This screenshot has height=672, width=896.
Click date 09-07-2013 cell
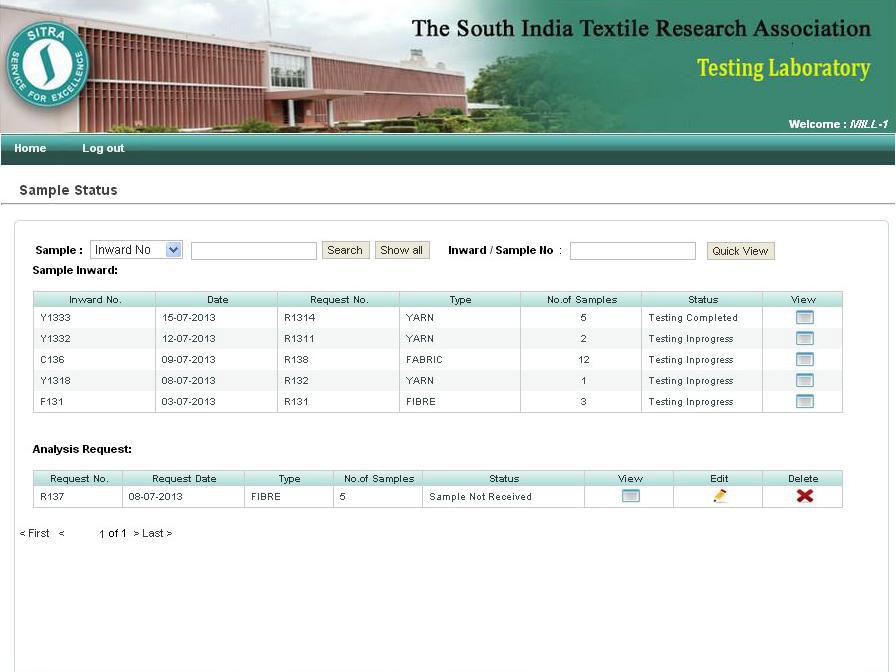(x=216, y=359)
